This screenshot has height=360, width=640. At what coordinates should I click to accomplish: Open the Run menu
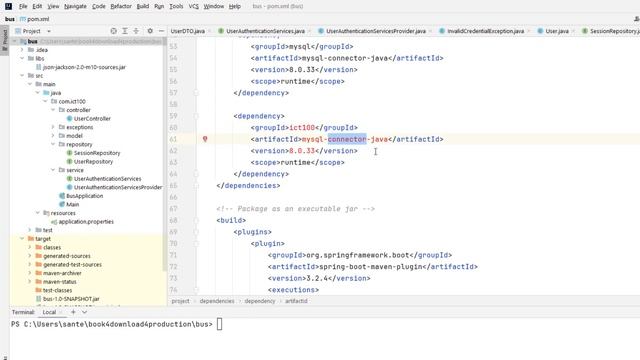(x=159, y=6)
